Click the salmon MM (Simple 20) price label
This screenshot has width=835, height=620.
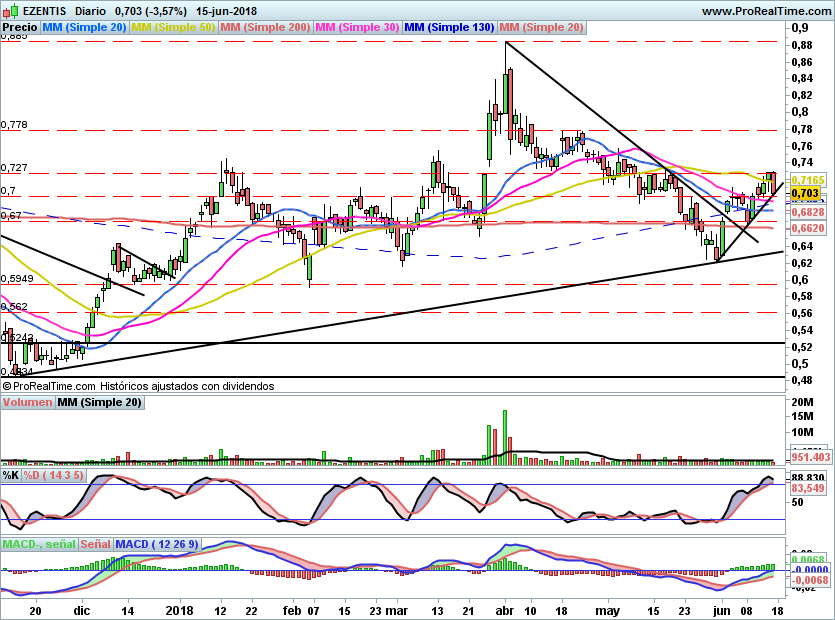pyautogui.click(x=542, y=27)
